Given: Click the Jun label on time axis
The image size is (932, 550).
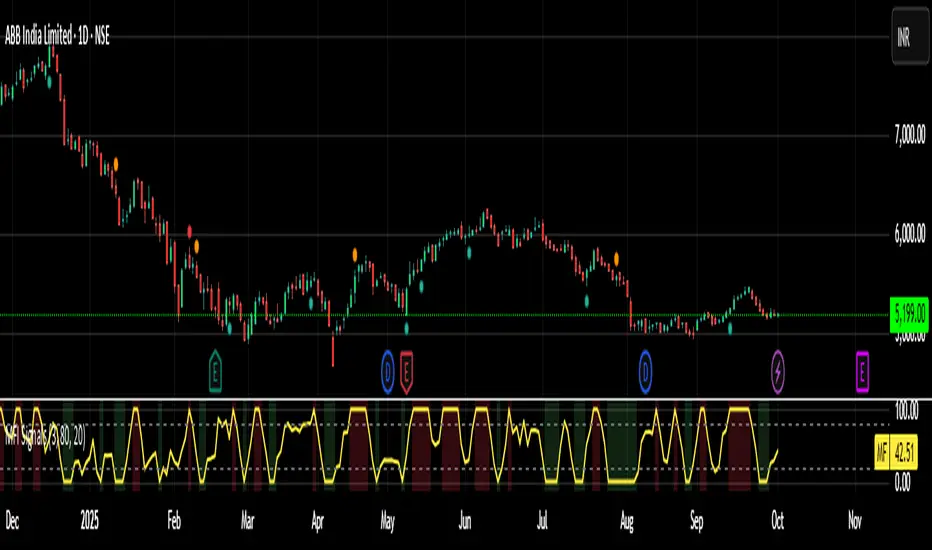Looking at the screenshot, I should click(x=465, y=521).
